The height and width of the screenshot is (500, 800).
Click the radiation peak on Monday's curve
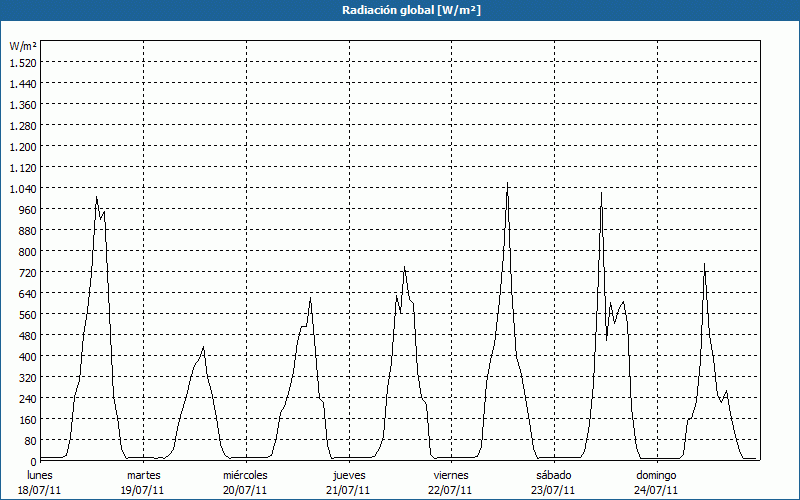(x=97, y=197)
